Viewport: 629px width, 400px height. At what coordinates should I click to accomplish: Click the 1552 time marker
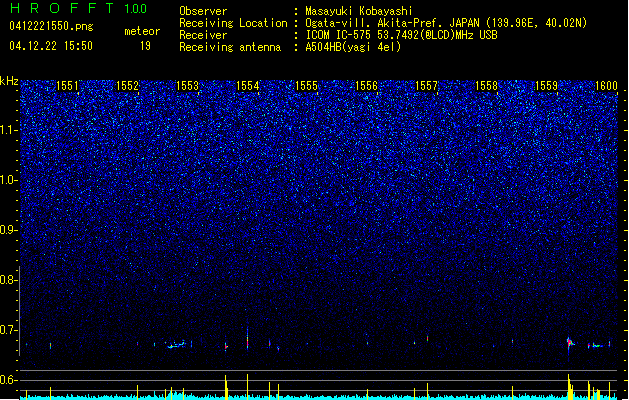coord(127,86)
